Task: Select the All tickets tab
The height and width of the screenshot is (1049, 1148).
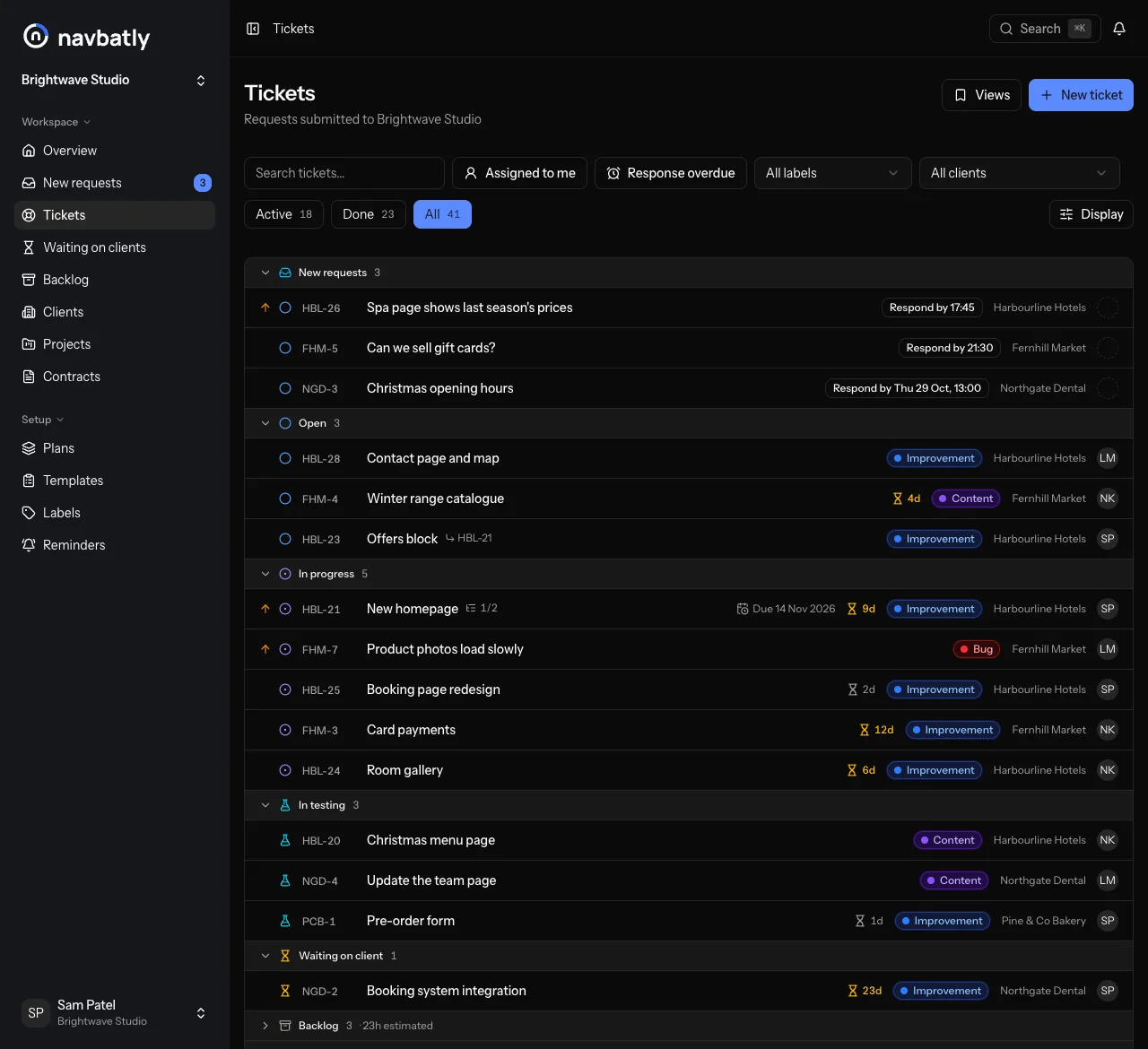Action: click(x=442, y=214)
